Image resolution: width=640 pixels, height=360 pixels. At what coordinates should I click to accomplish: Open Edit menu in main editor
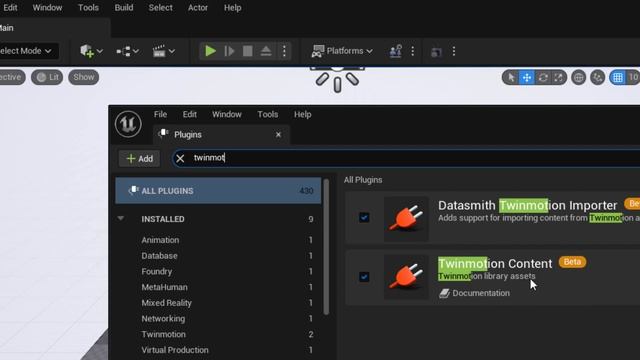click(x=10, y=8)
